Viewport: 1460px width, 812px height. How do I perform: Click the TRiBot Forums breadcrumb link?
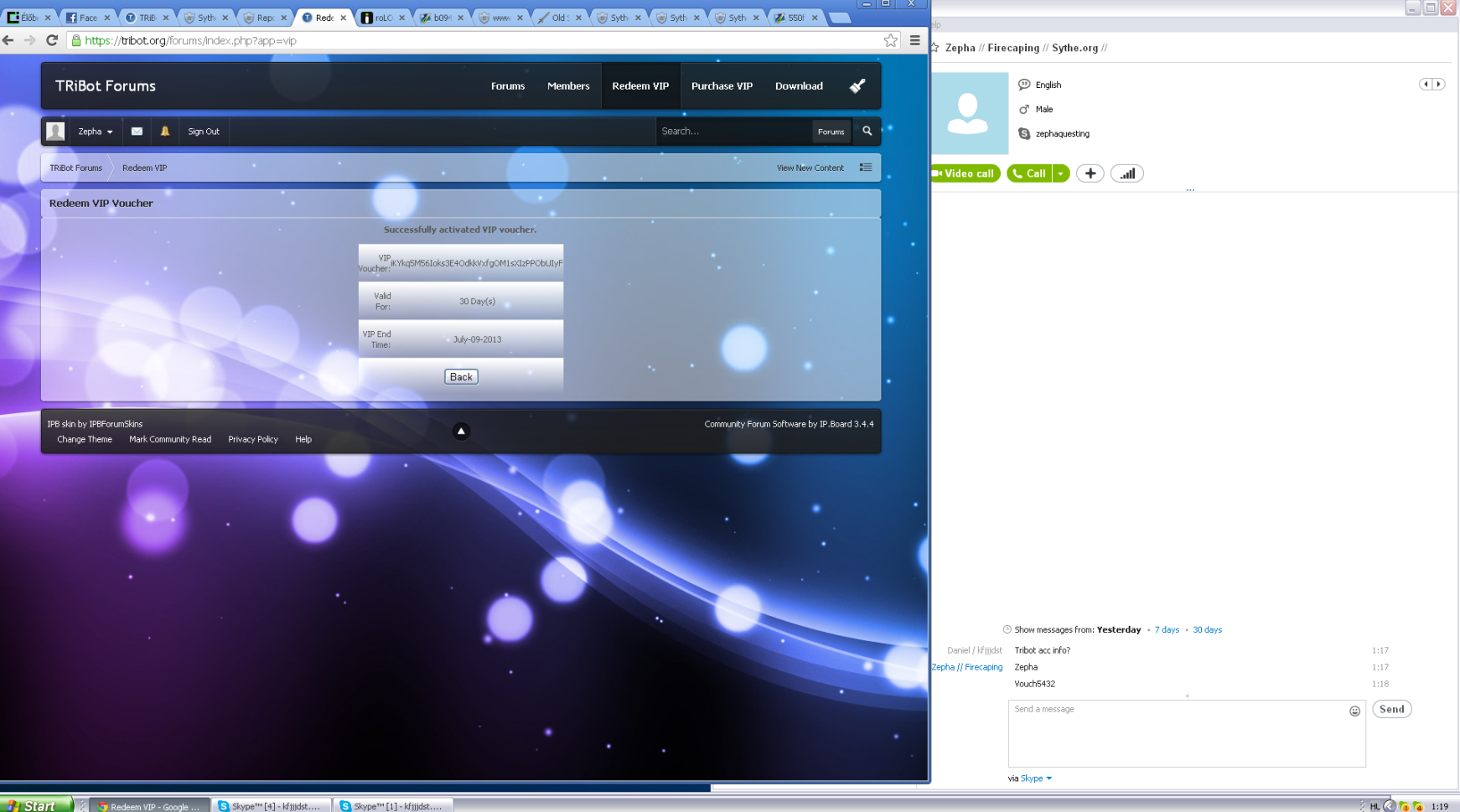coord(75,168)
